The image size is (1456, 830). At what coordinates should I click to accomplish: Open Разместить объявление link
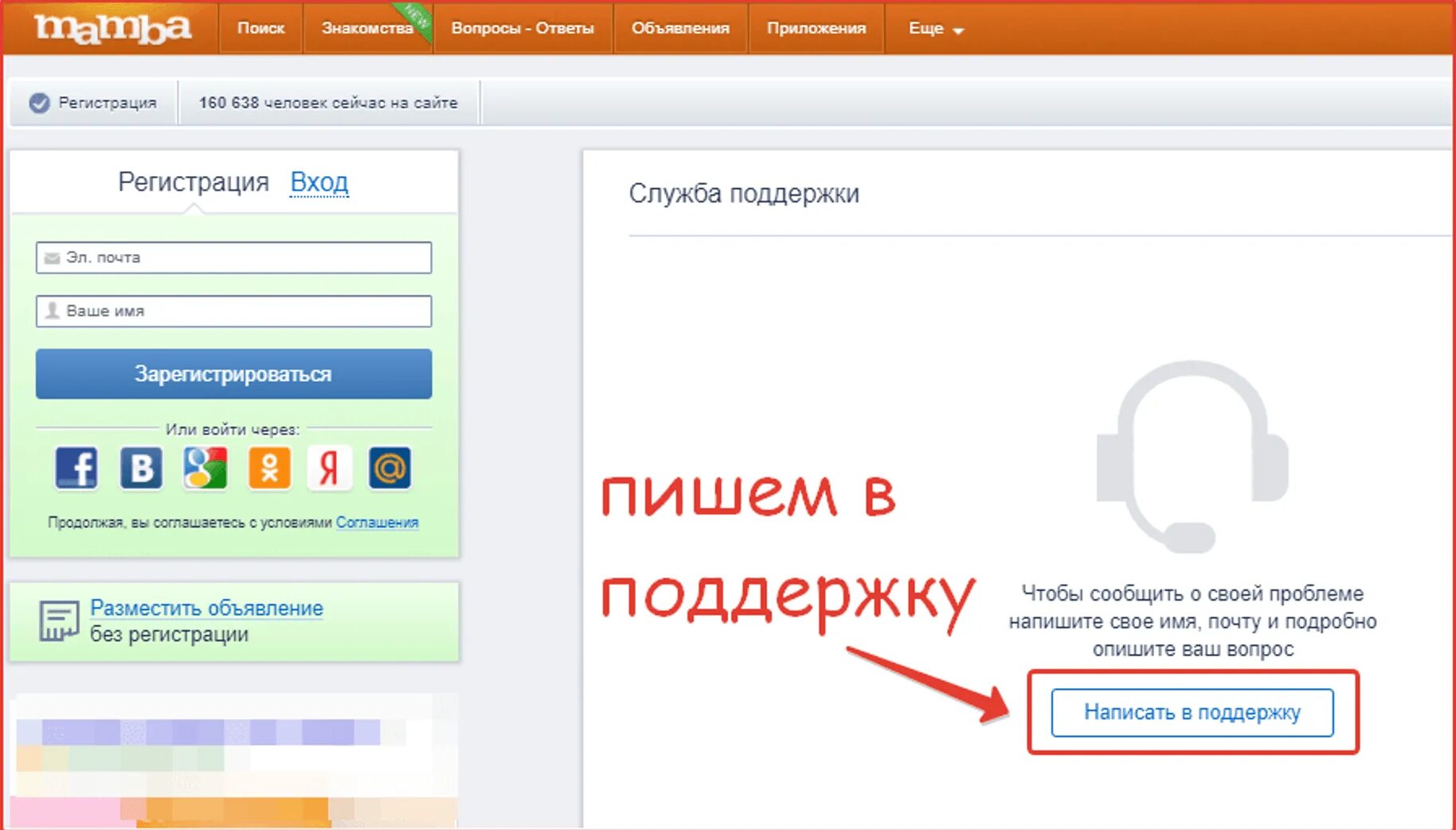click(x=206, y=608)
